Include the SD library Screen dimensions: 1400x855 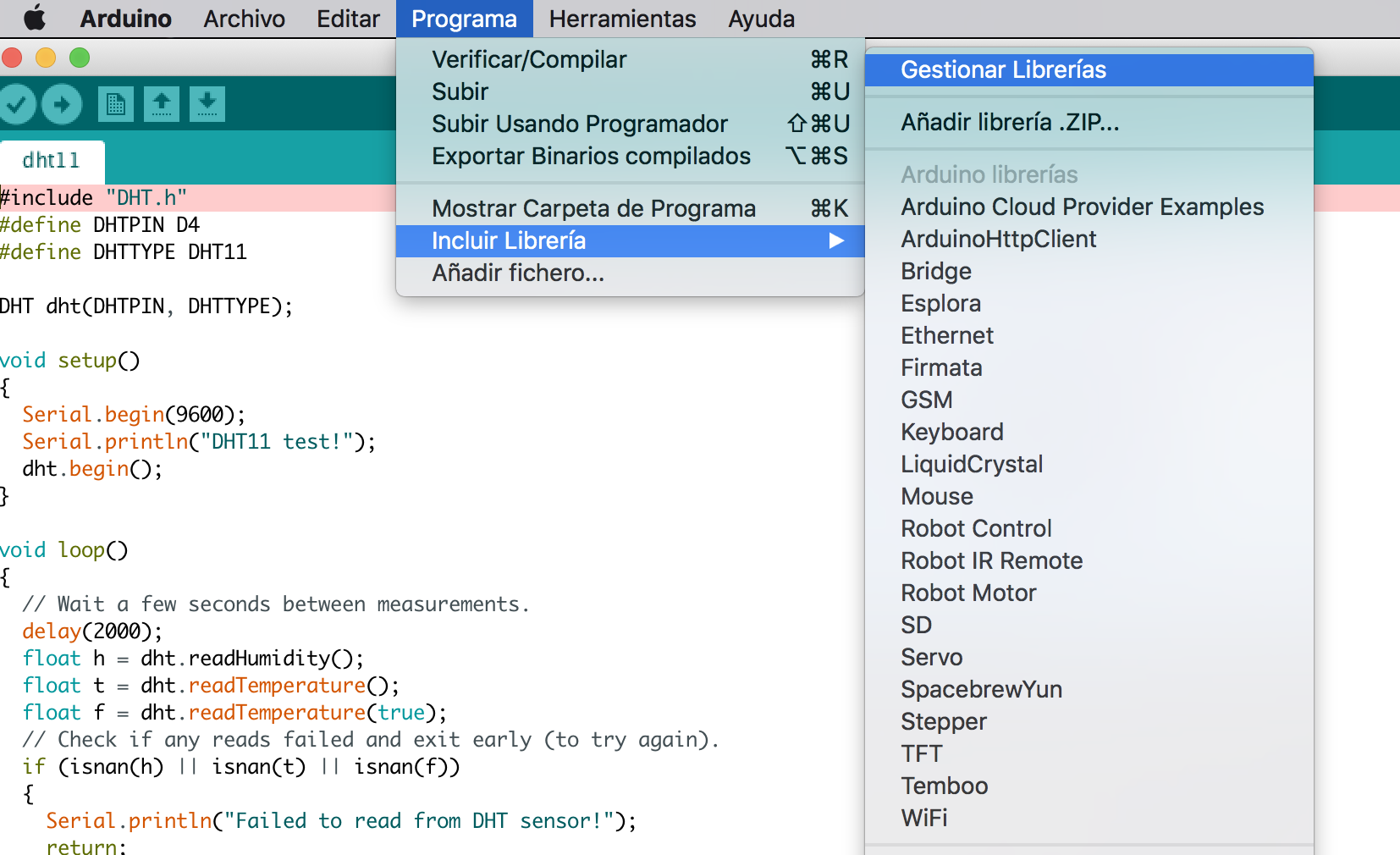pyautogui.click(x=1089, y=625)
